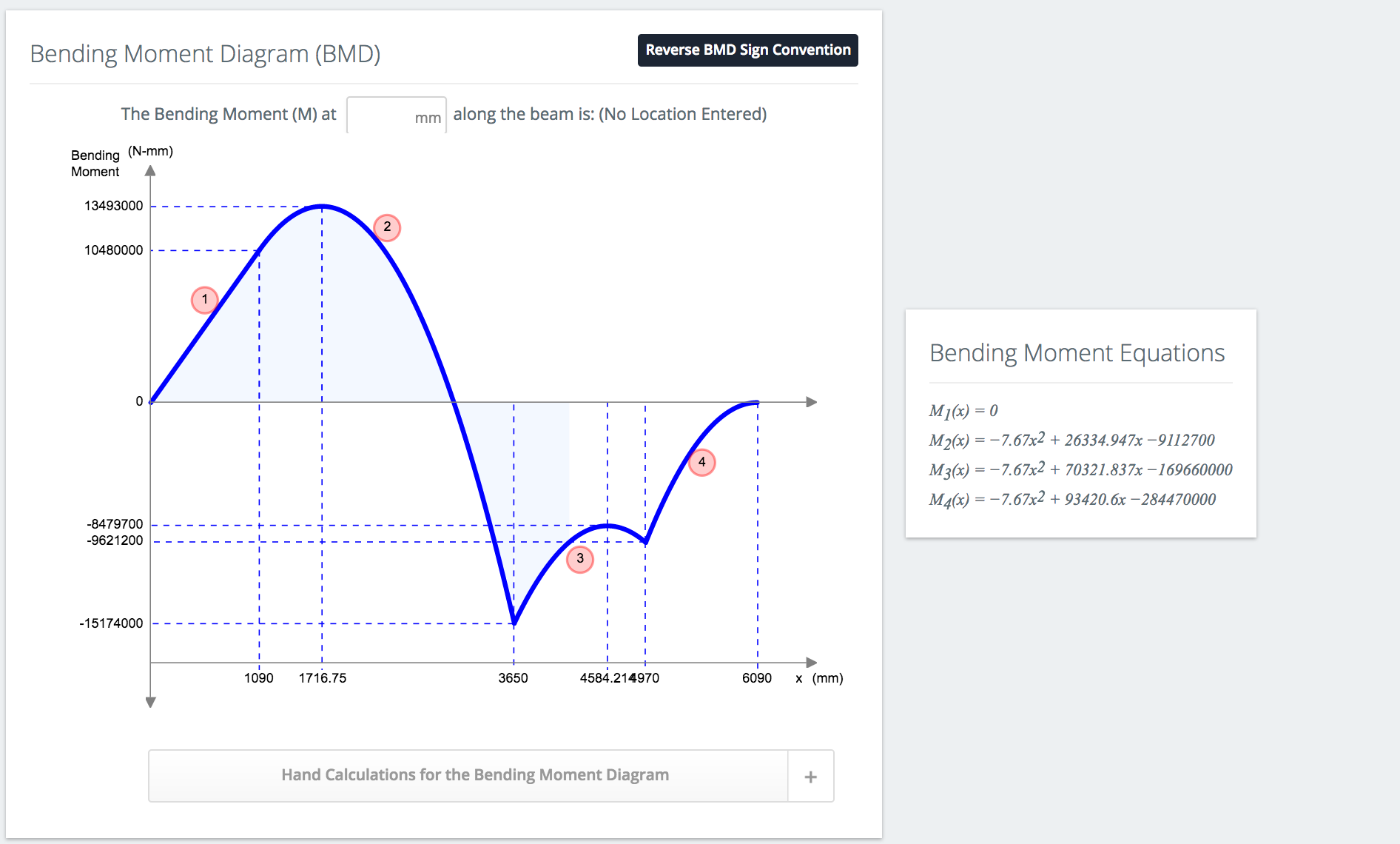This screenshot has width=1400, height=844.
Task: Click the Bending Moment Equations heading
Action: coord(1077,353)
